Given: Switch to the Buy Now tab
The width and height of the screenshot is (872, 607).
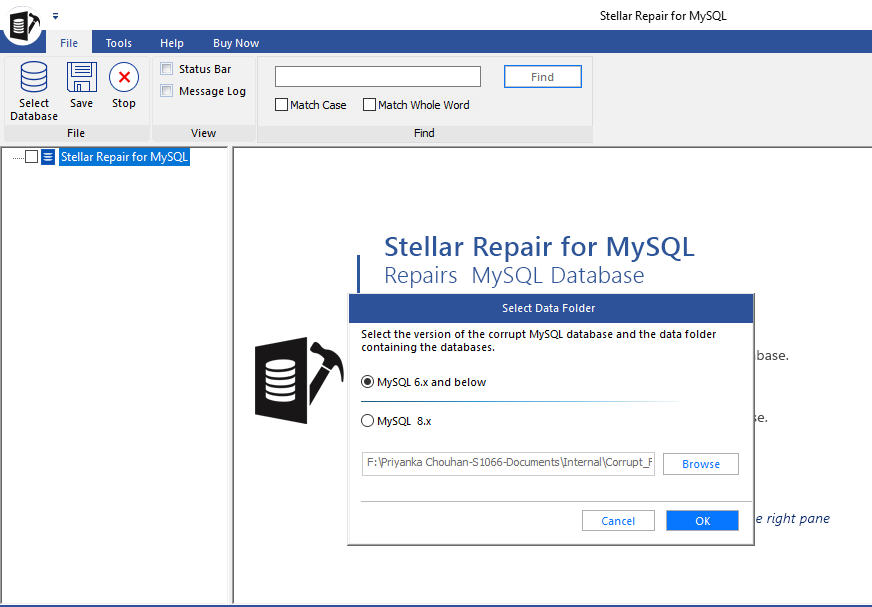Looking at the screenshot, I should tap(236, 43).
